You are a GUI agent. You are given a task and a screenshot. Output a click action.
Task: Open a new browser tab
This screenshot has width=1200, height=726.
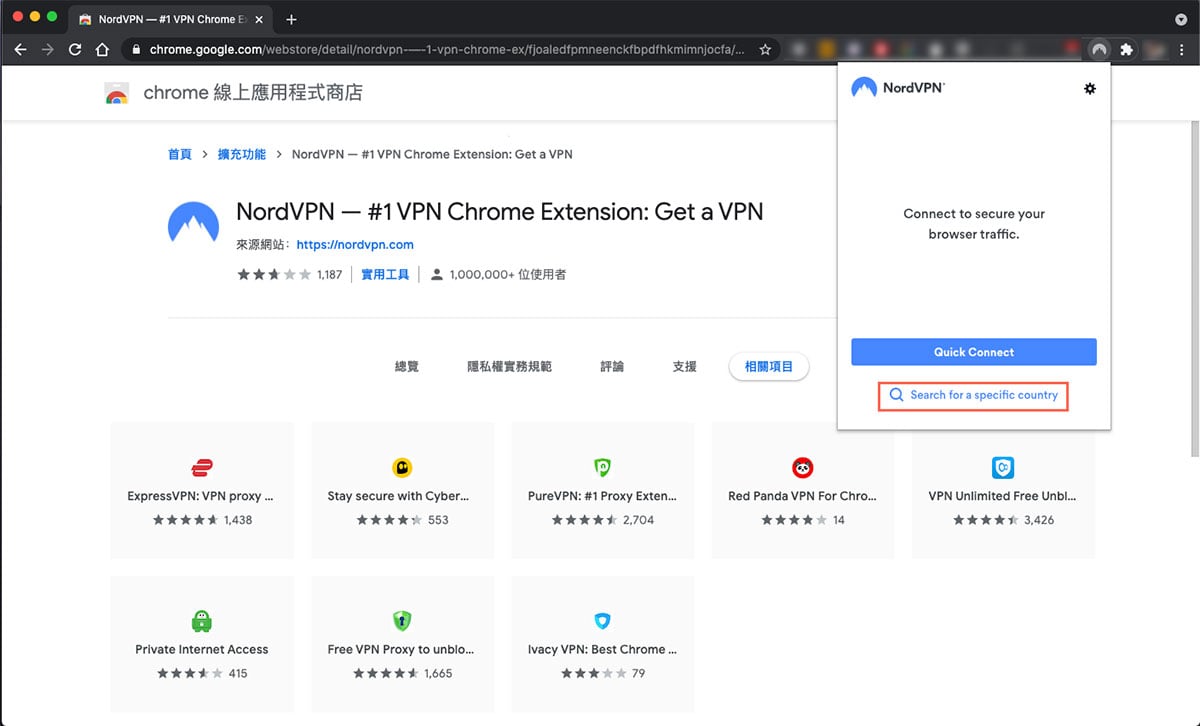pyautogui.click(x=291, y=19)
